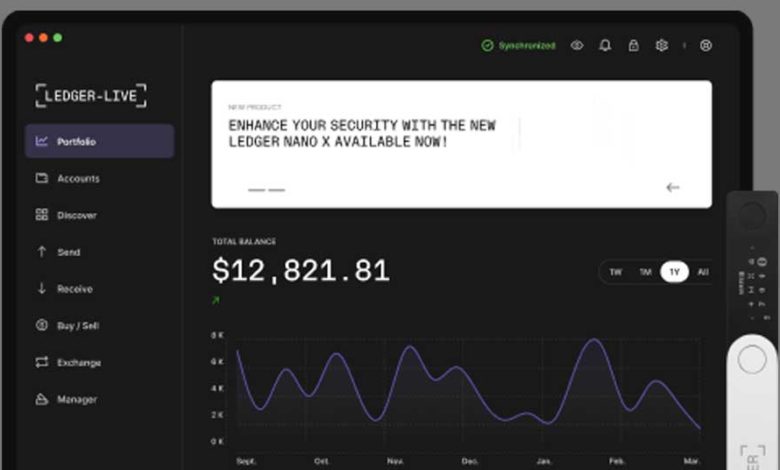Open settings with the gear icon
The image size is (780, 470).
[662, 45]
